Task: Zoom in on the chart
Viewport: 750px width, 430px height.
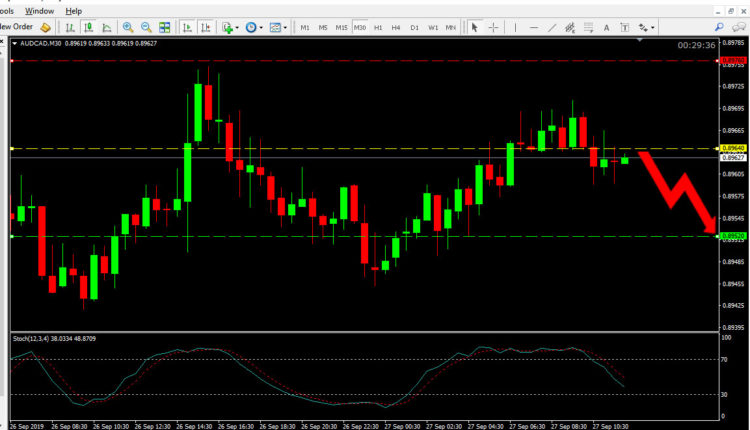Action: (128, 28)
